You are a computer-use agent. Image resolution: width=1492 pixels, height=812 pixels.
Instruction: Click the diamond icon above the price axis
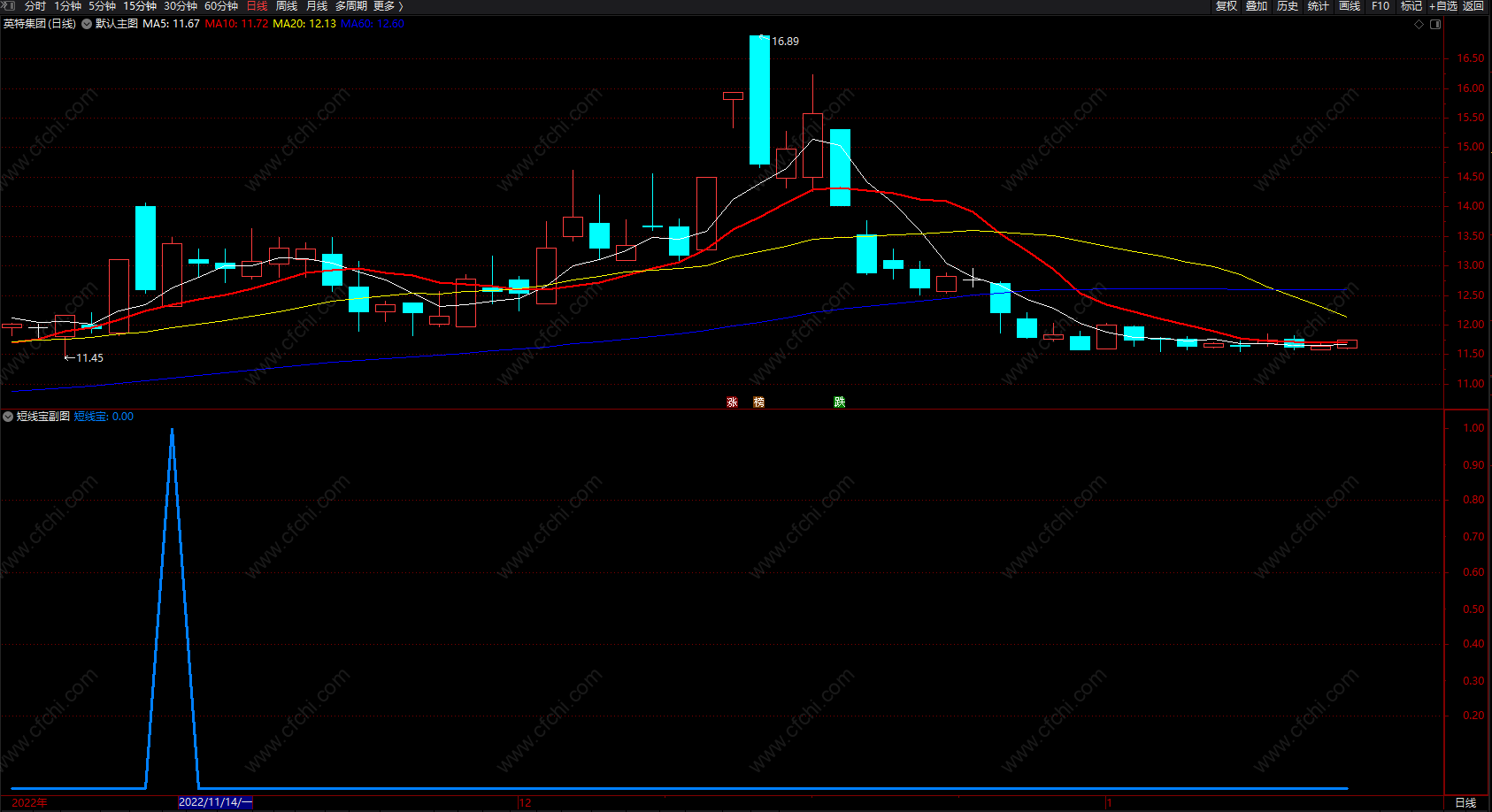[1419, 24]
